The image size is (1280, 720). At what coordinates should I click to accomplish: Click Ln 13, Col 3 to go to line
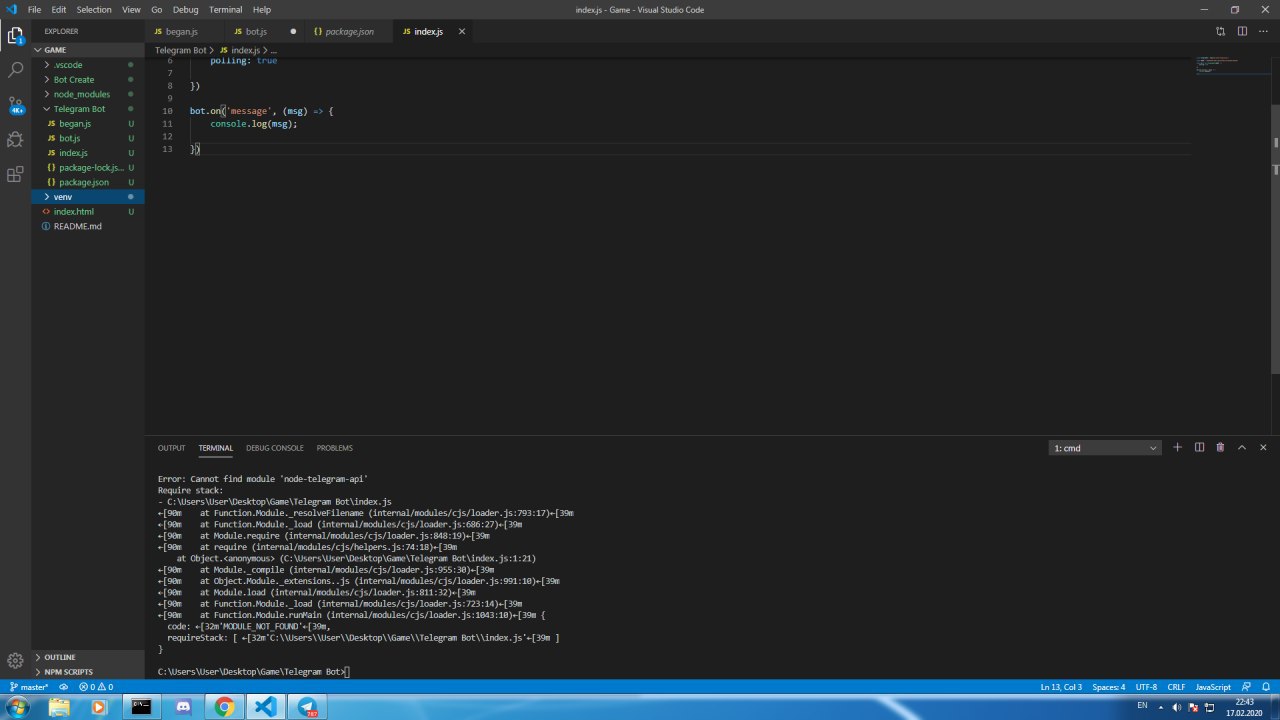click(x=1061, y=687)
